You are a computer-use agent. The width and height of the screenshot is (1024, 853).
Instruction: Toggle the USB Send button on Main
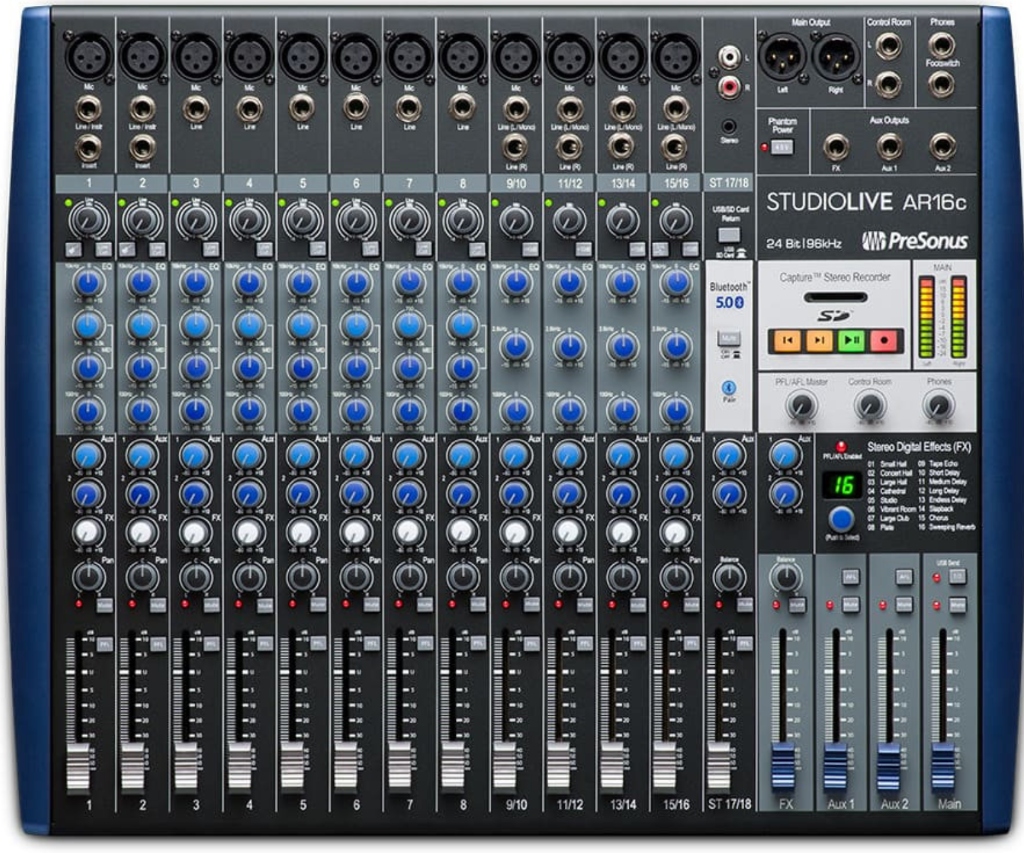(x=957, y=577)
